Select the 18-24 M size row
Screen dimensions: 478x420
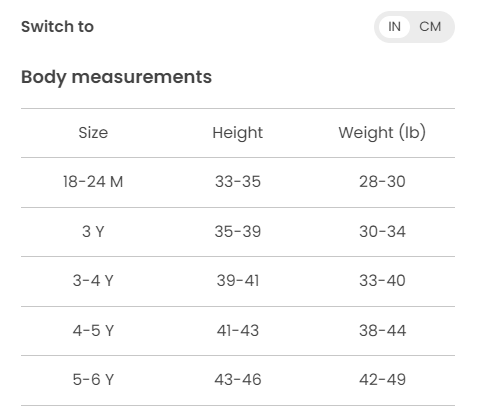(238, 182)
